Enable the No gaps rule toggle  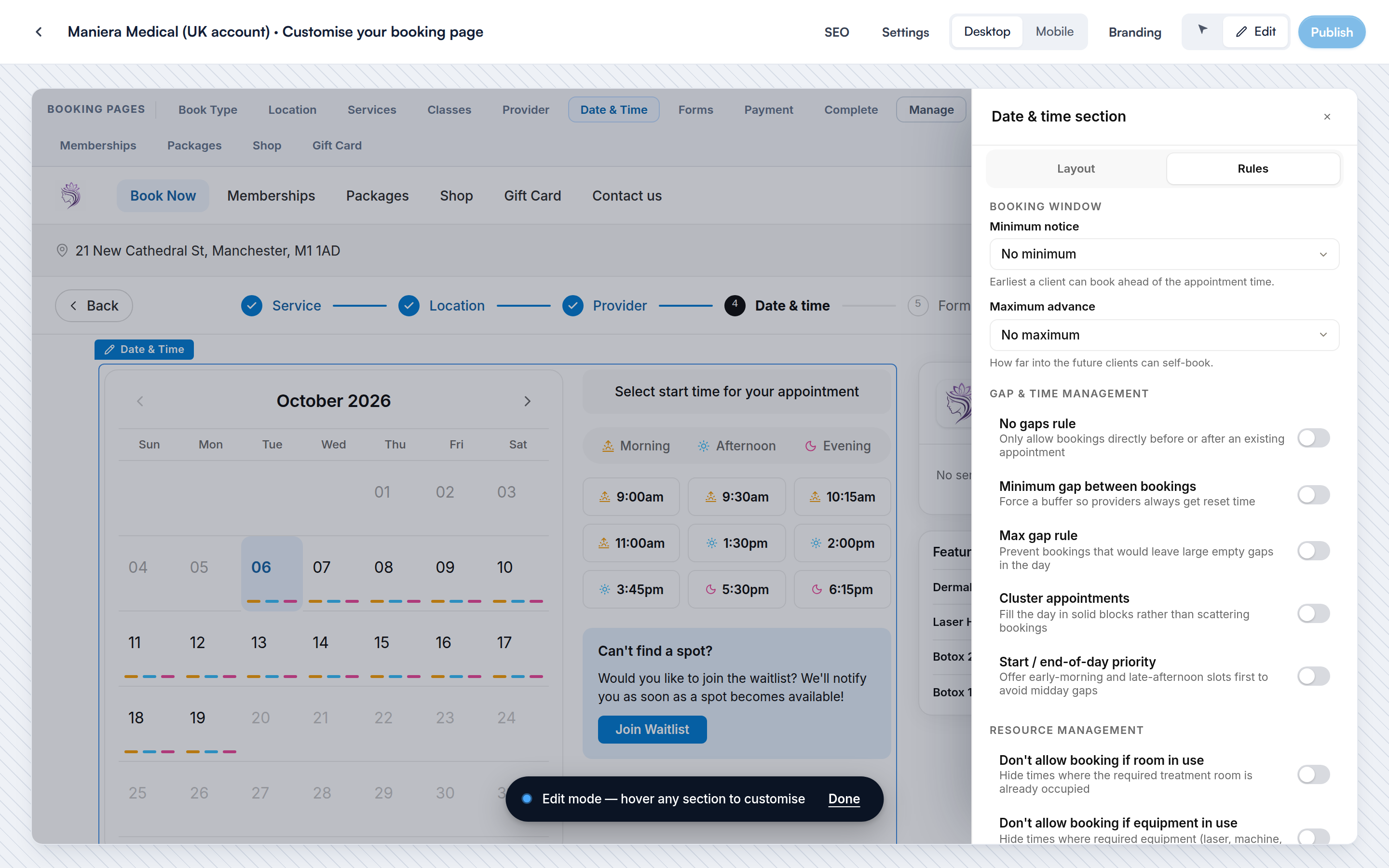(x=1313, y=438)
